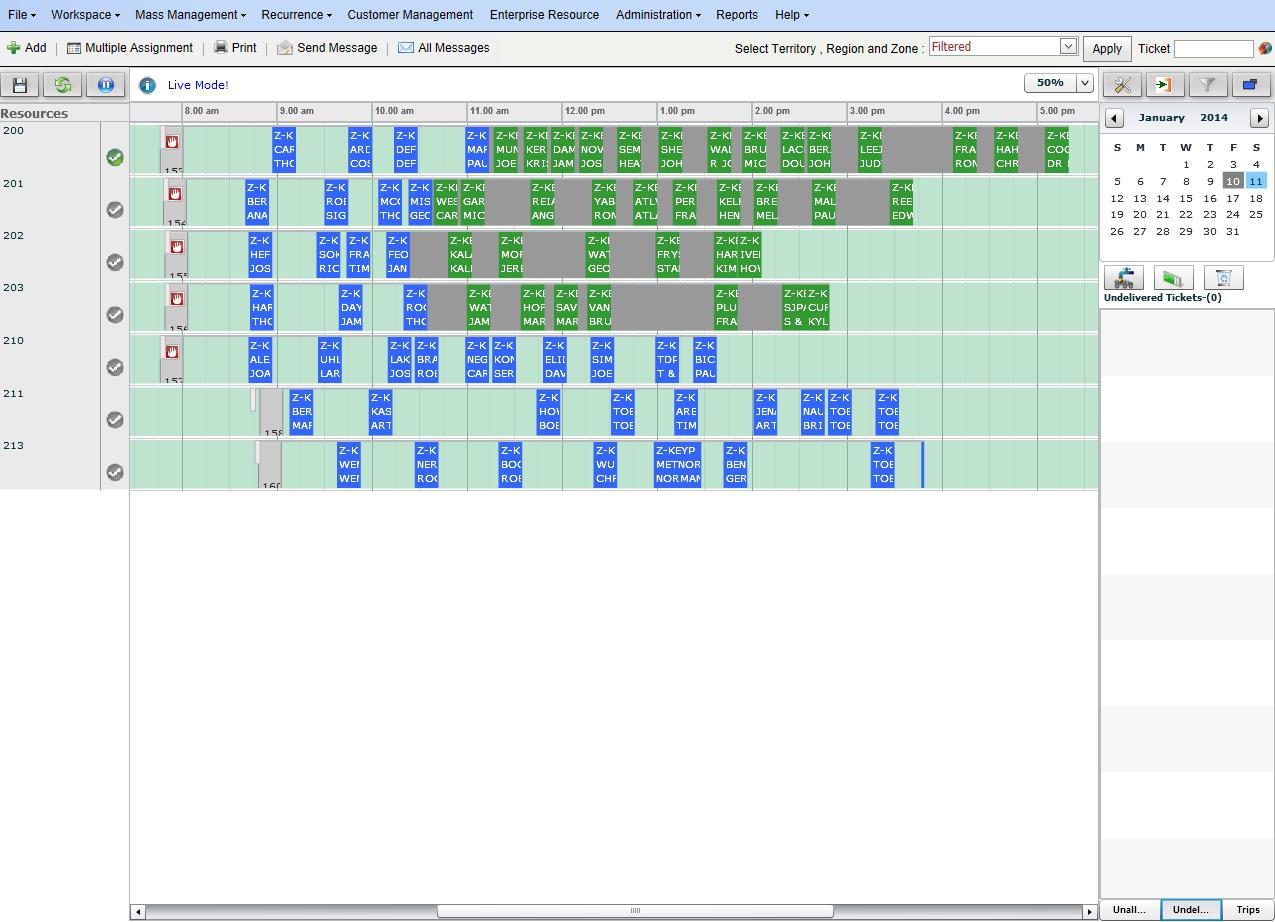The width and height of the screenshot is (1275, 922).
Task: Click the pipeline truck icon above Undelivered Tickets
Action: point(1126,278)
